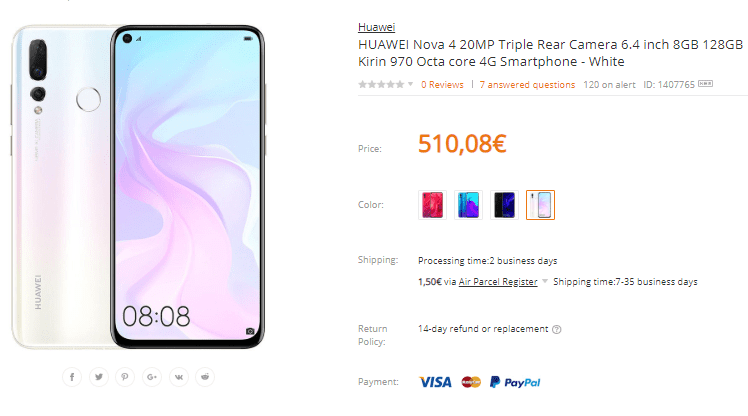
Task: Click the main phone product image
Action: (138, 187)
